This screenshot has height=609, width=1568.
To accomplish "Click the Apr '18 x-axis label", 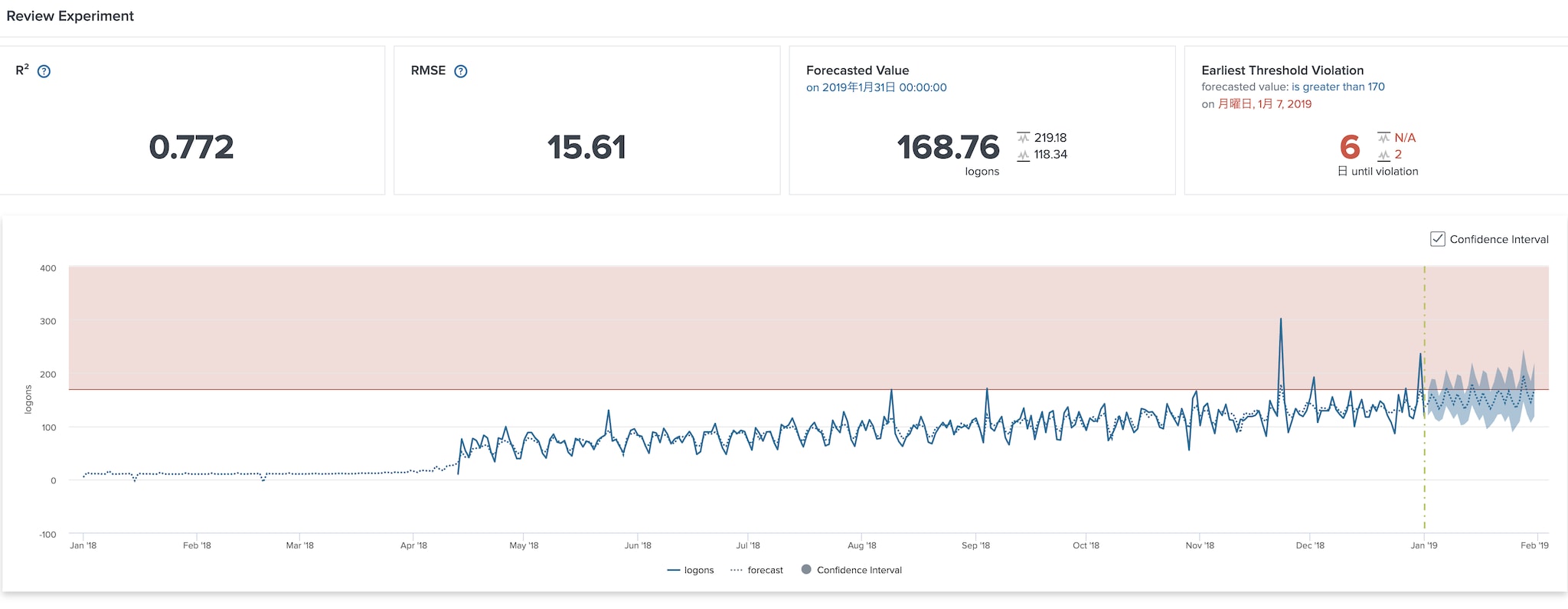I will coord(413,545).
